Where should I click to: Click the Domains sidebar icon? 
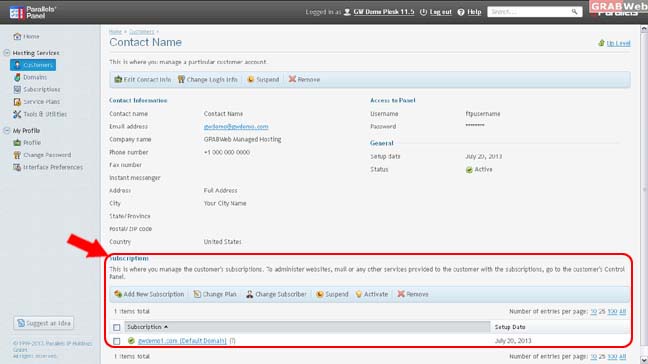(x=17, y=77)
